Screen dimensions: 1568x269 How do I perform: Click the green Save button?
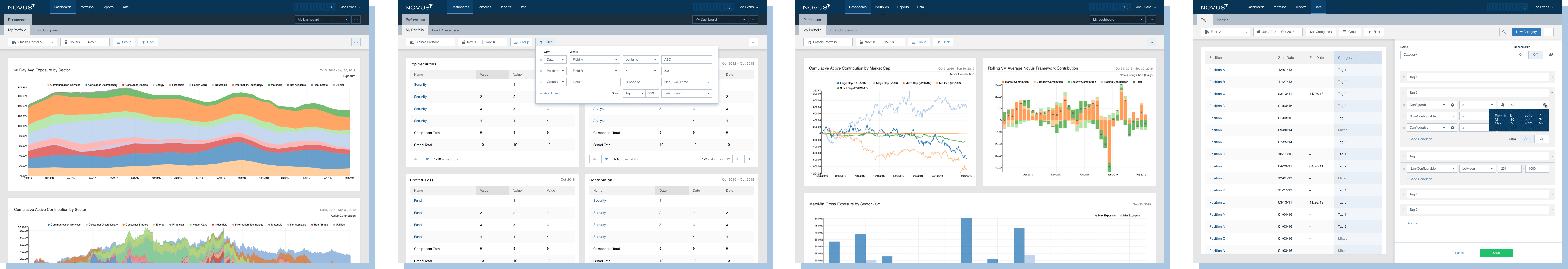1496,253
